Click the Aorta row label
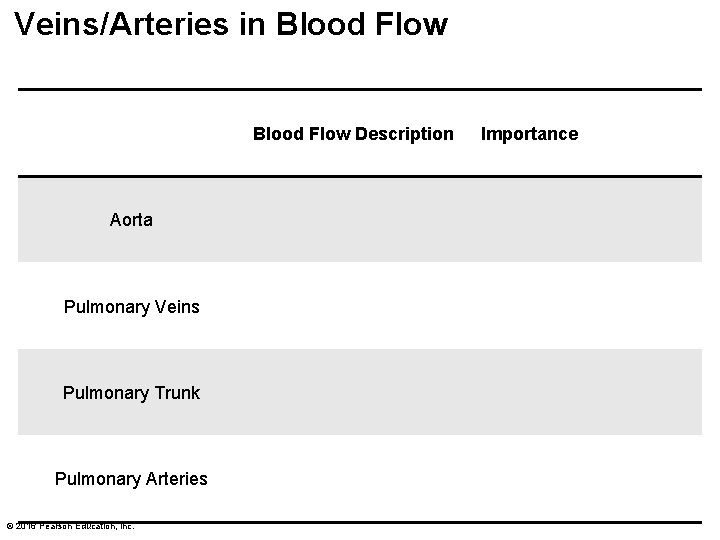 [x=131, y=220]
